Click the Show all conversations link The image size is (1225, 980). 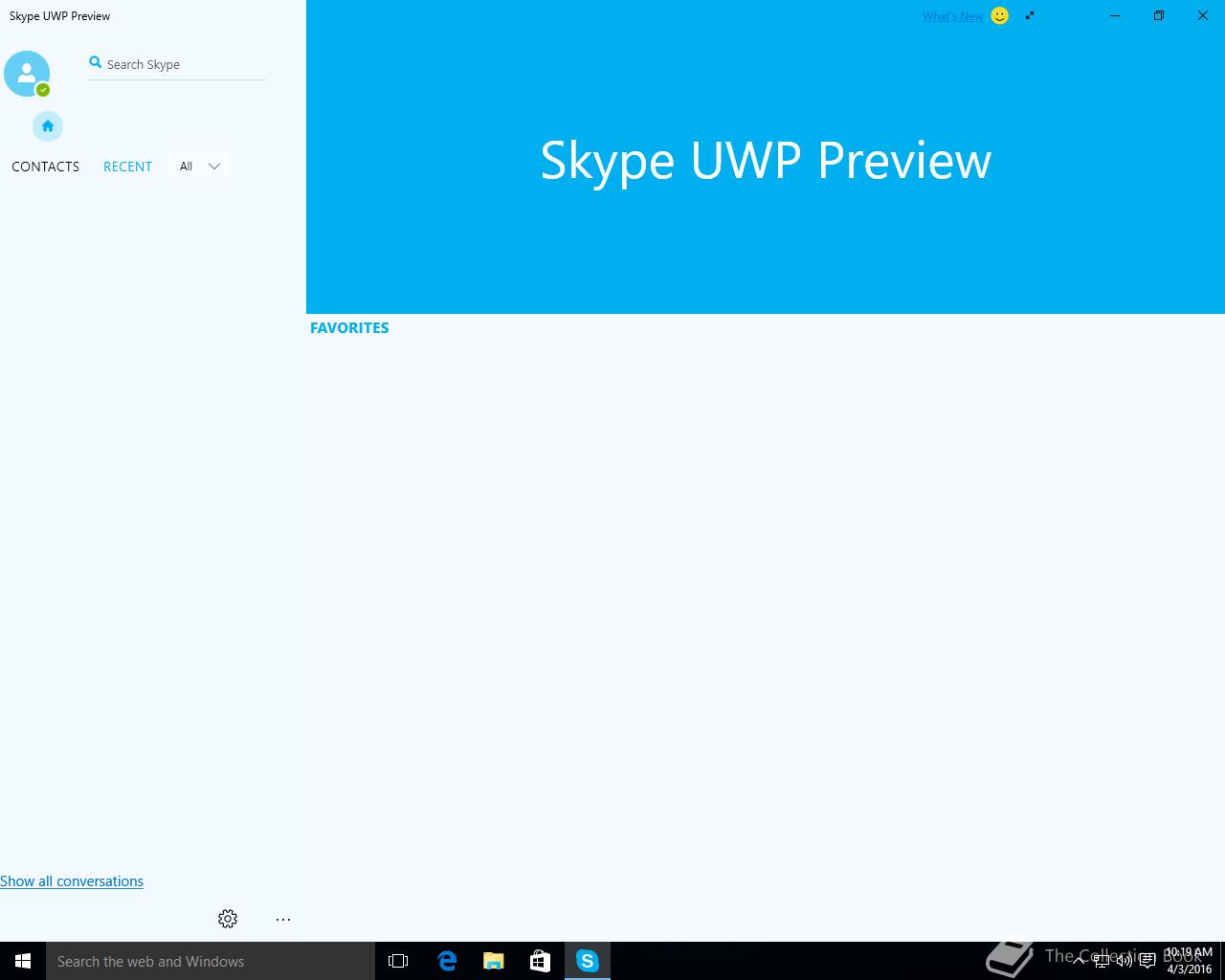[x=72, y=881]
